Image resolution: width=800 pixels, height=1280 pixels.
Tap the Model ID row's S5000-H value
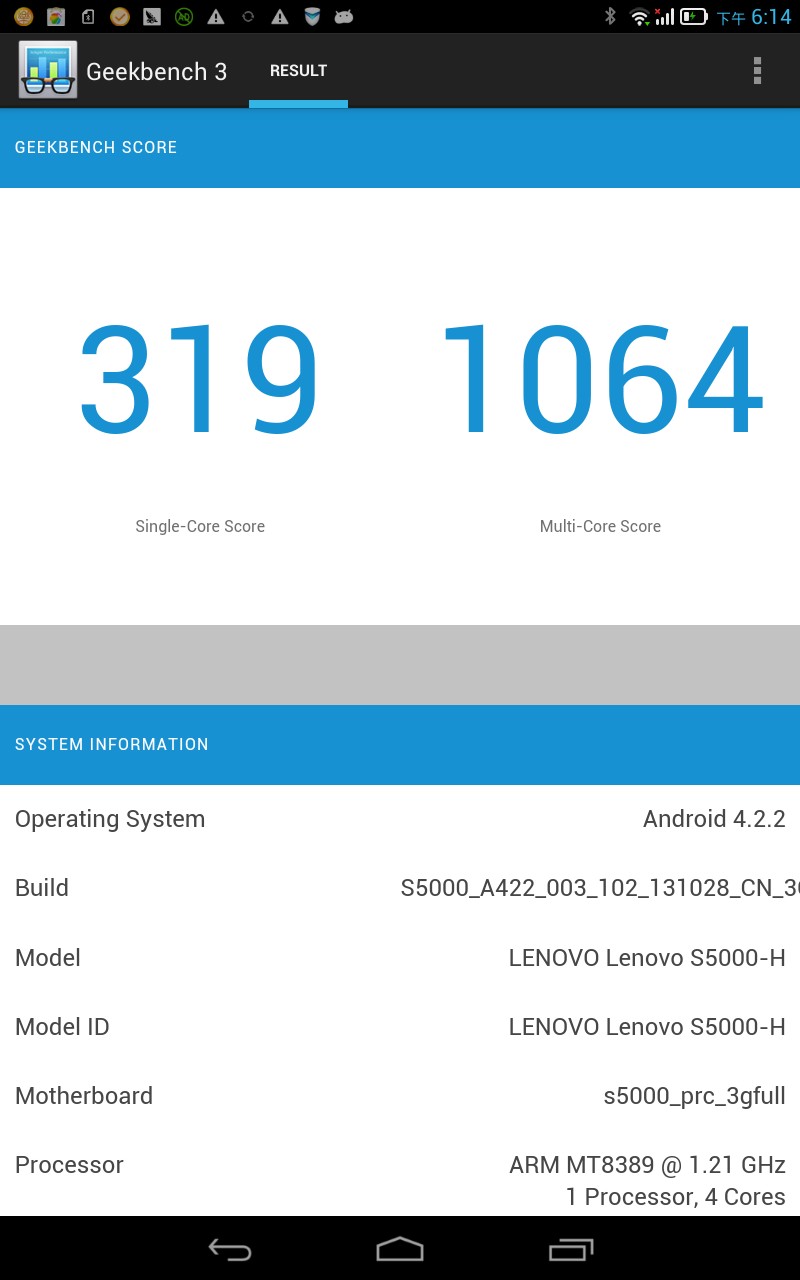(x=647, y=1026)
